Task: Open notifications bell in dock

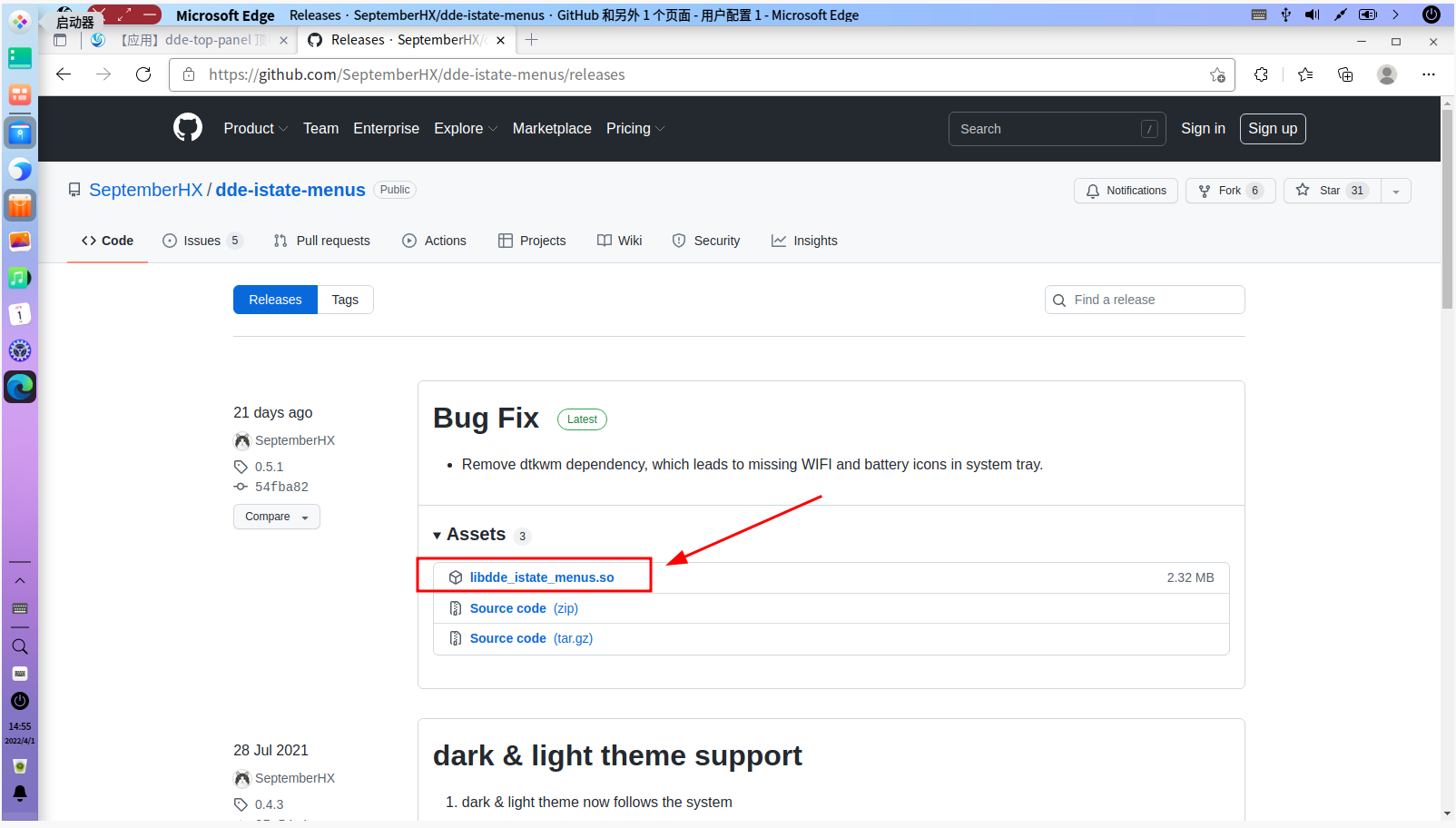Action: tap(20, 793)
